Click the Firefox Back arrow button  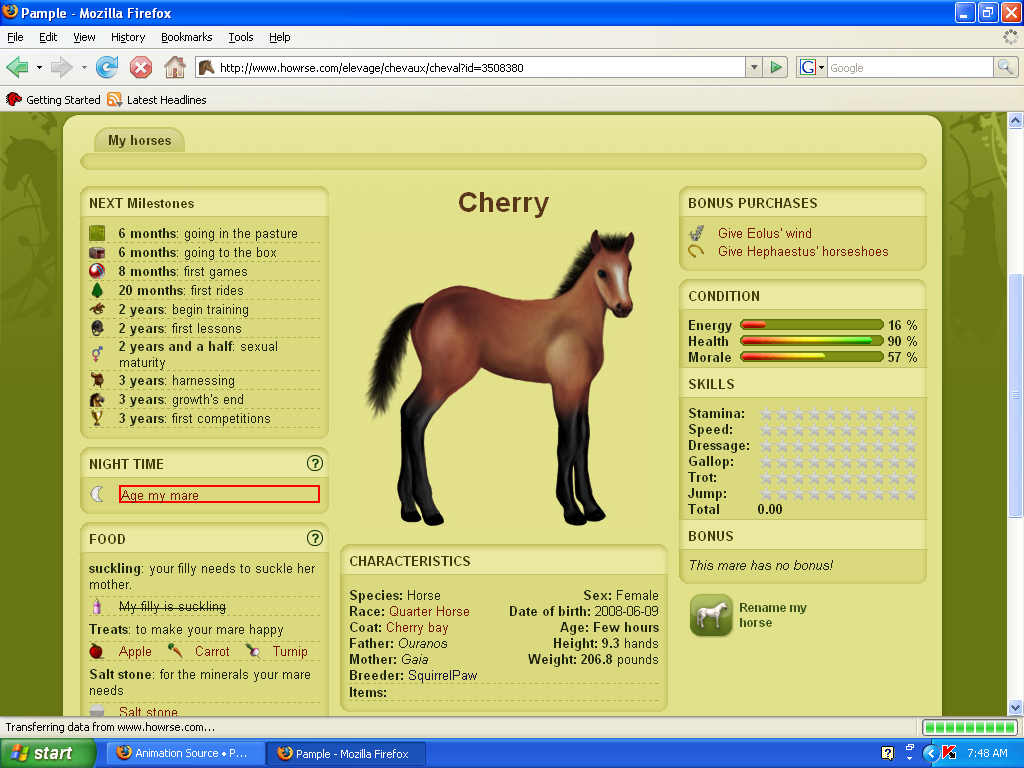17,67
